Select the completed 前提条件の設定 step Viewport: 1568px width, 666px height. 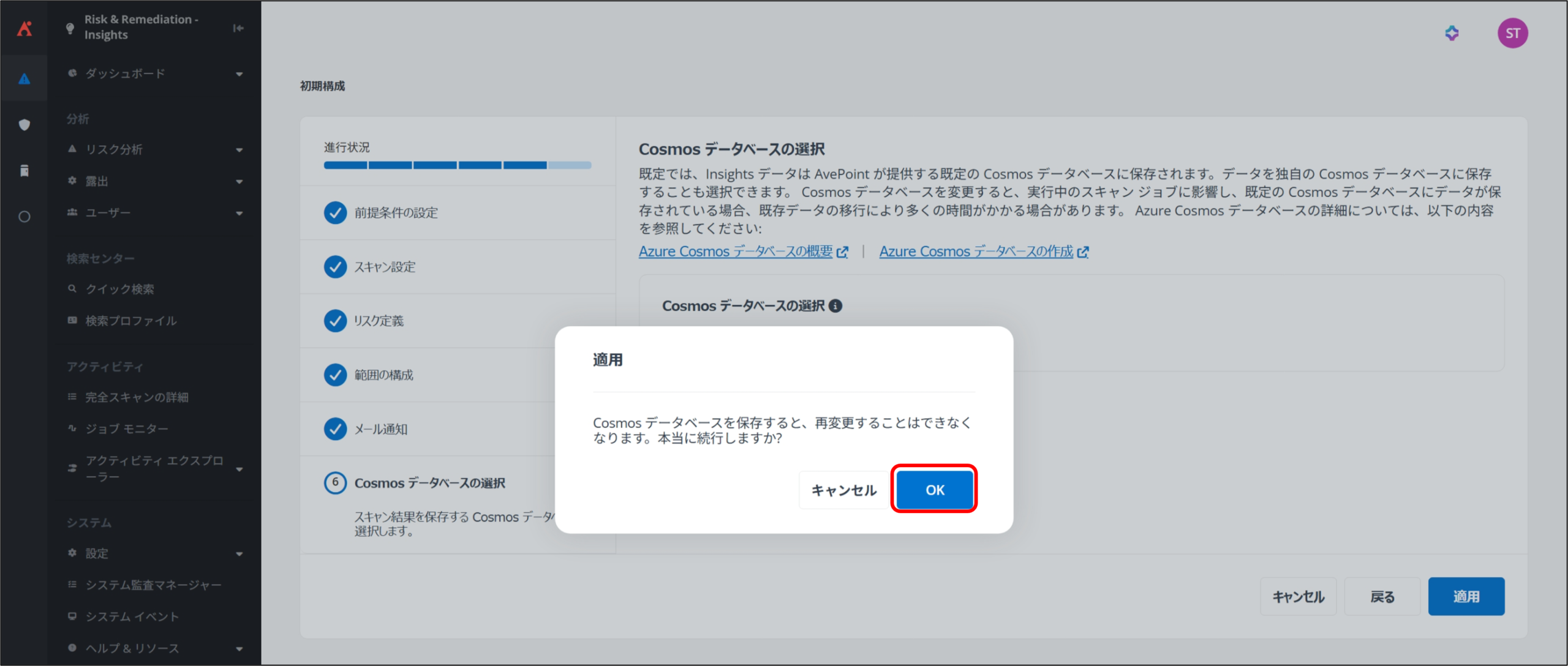click(x=396, y=213)
